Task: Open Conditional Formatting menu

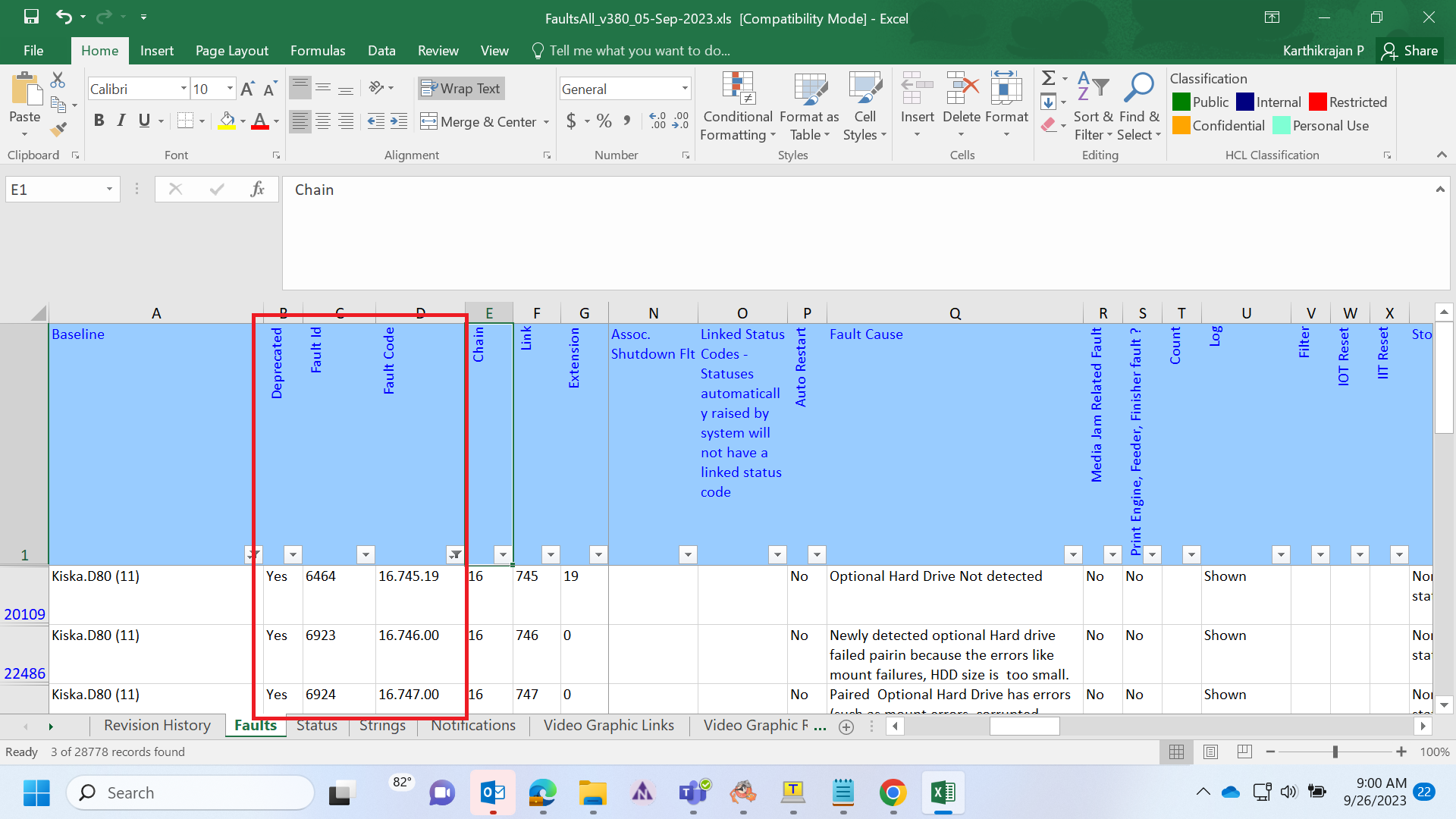Action: [737, 107]
